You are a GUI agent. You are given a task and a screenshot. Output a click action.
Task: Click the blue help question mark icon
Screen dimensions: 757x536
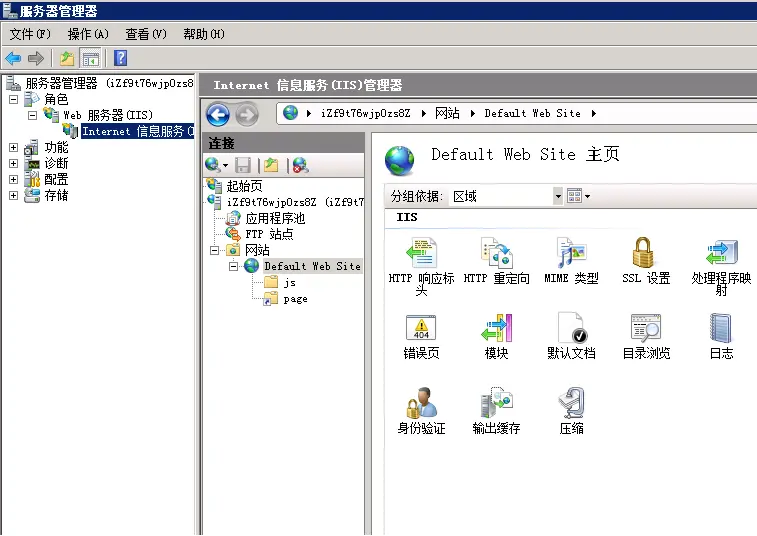point(121,58)
